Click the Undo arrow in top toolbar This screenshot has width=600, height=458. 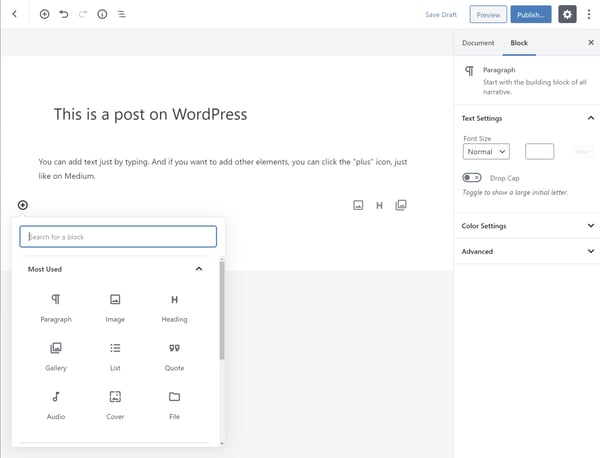(x=64, y=15)
